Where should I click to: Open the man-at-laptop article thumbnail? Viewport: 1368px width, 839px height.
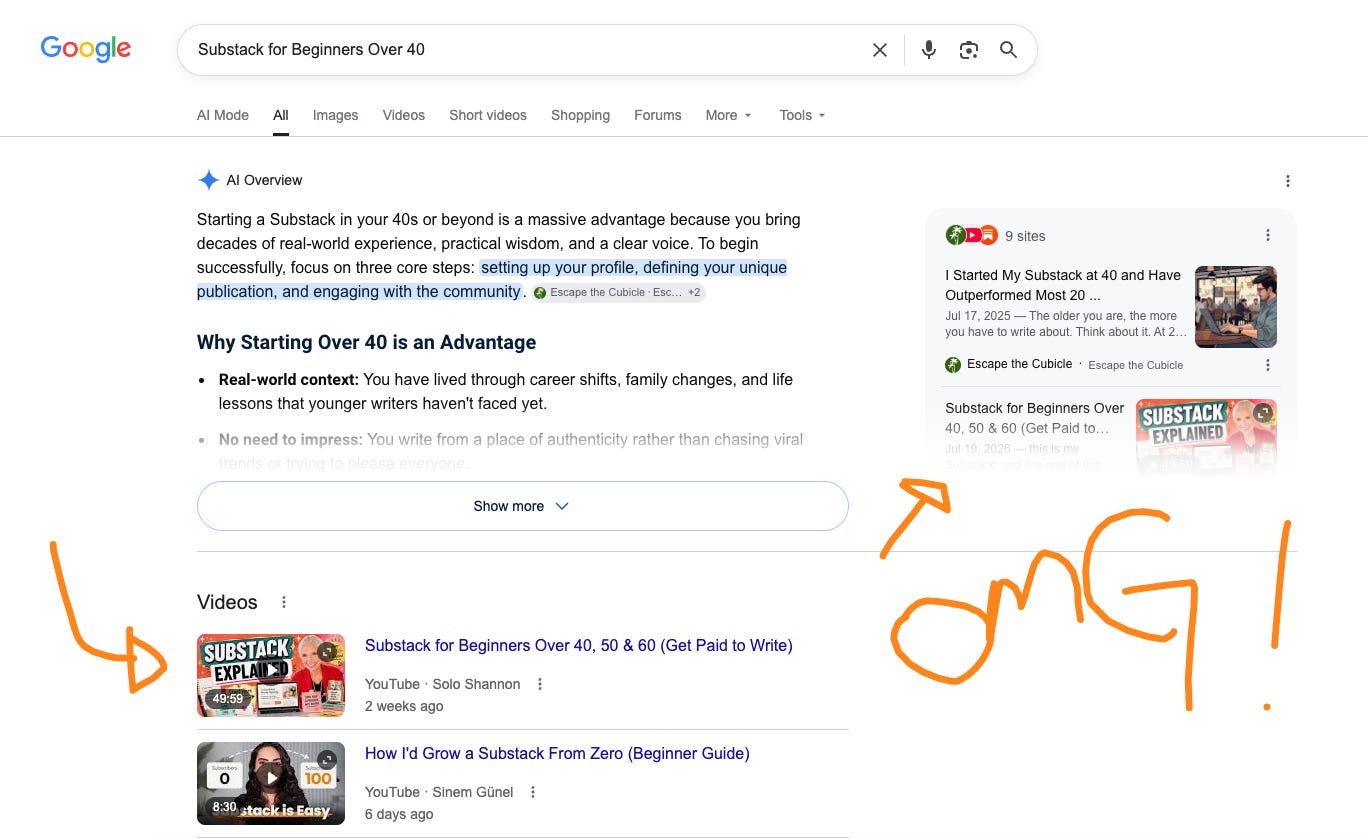click(1236, 307)
